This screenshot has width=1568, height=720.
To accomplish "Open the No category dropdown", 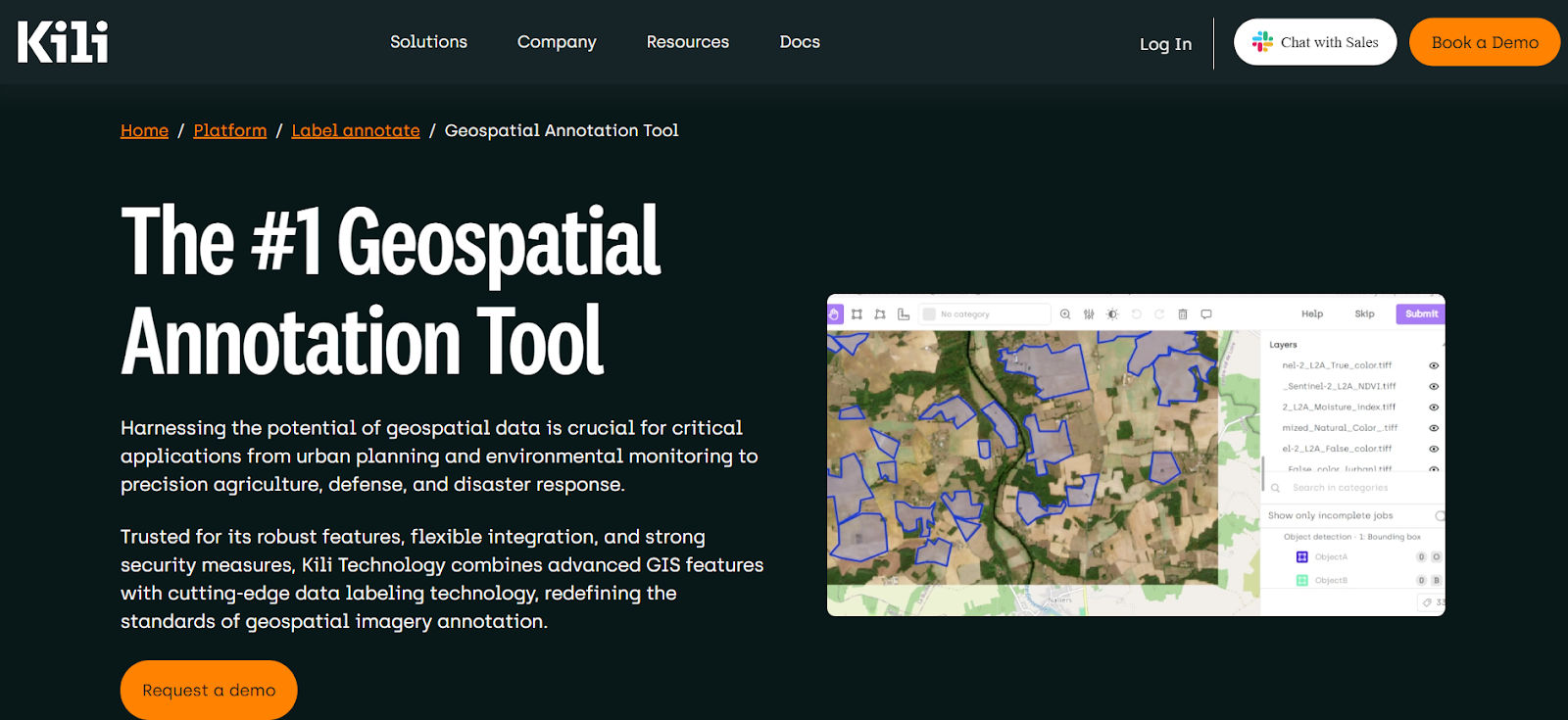I will click(985, 314).
